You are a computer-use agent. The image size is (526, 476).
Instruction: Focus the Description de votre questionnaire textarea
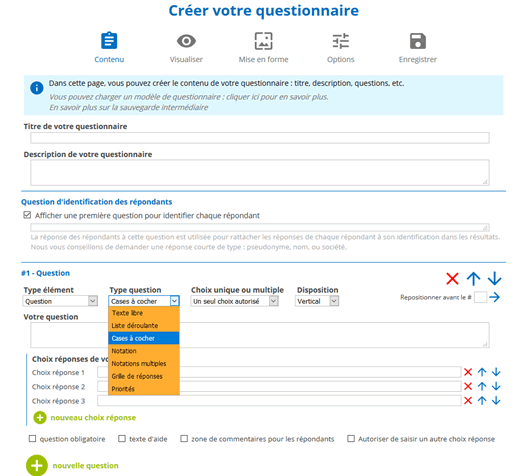click(x=260, y=172)
